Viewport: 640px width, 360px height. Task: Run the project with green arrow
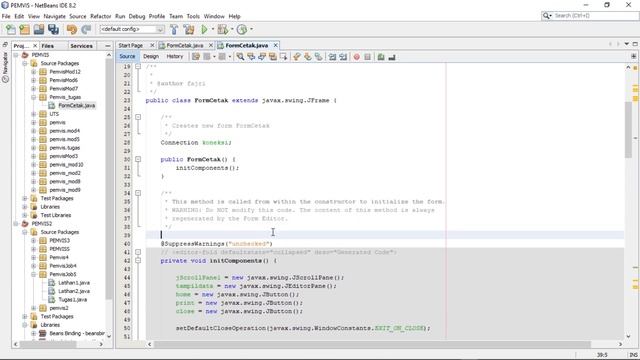coord(204,29)
